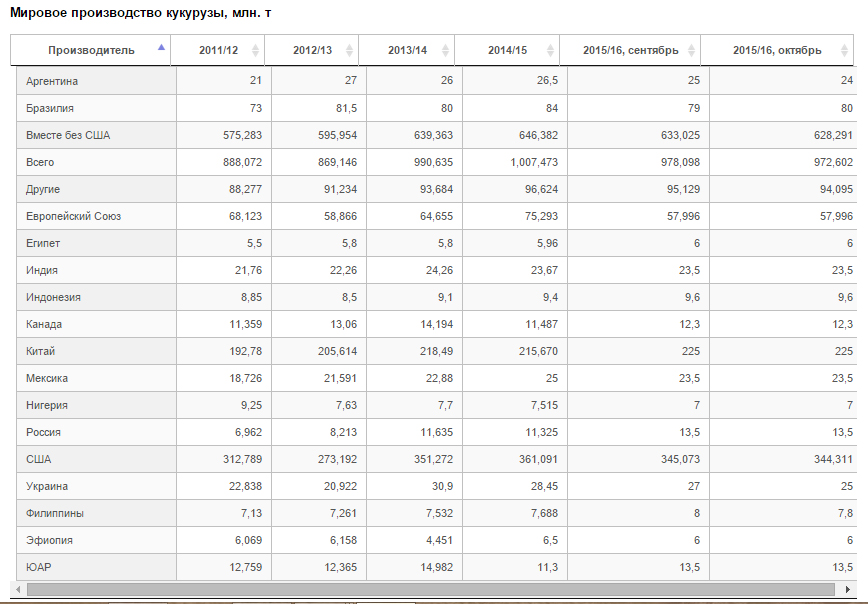Click the sort arrows icon in 2013/14 column
Viewport: 868px width, 604px height.
[x=444, y=50]
